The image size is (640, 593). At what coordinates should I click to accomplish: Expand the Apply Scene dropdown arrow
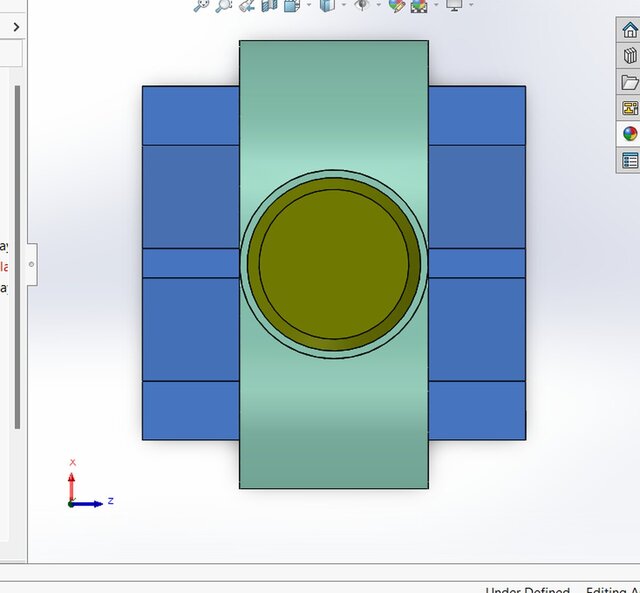(x=436, y=5)
